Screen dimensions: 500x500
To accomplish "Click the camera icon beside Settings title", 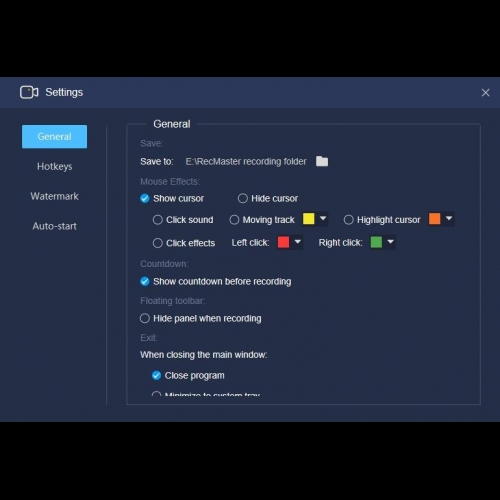I will [x=29, y=92].
